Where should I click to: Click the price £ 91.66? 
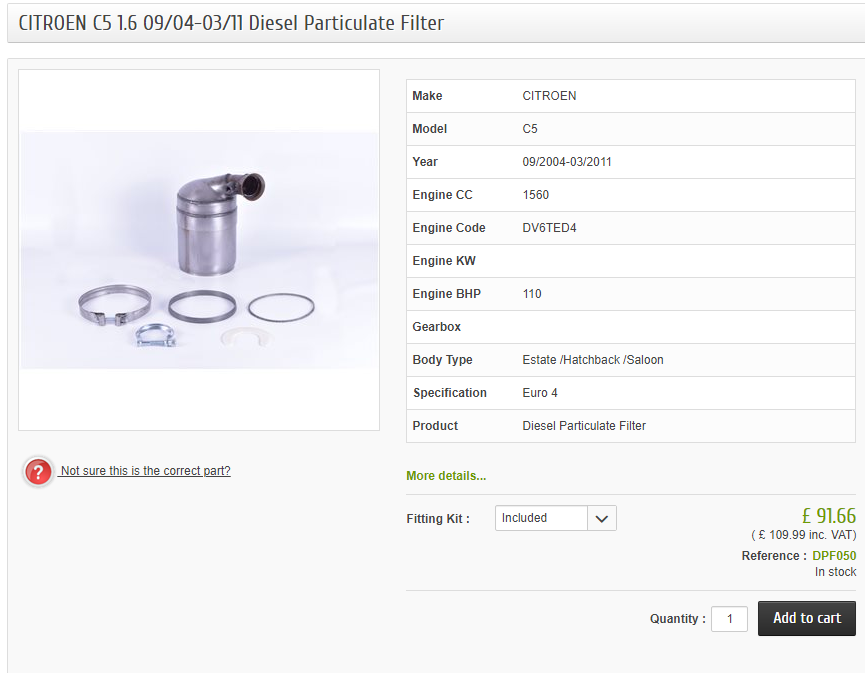(829, 516)
